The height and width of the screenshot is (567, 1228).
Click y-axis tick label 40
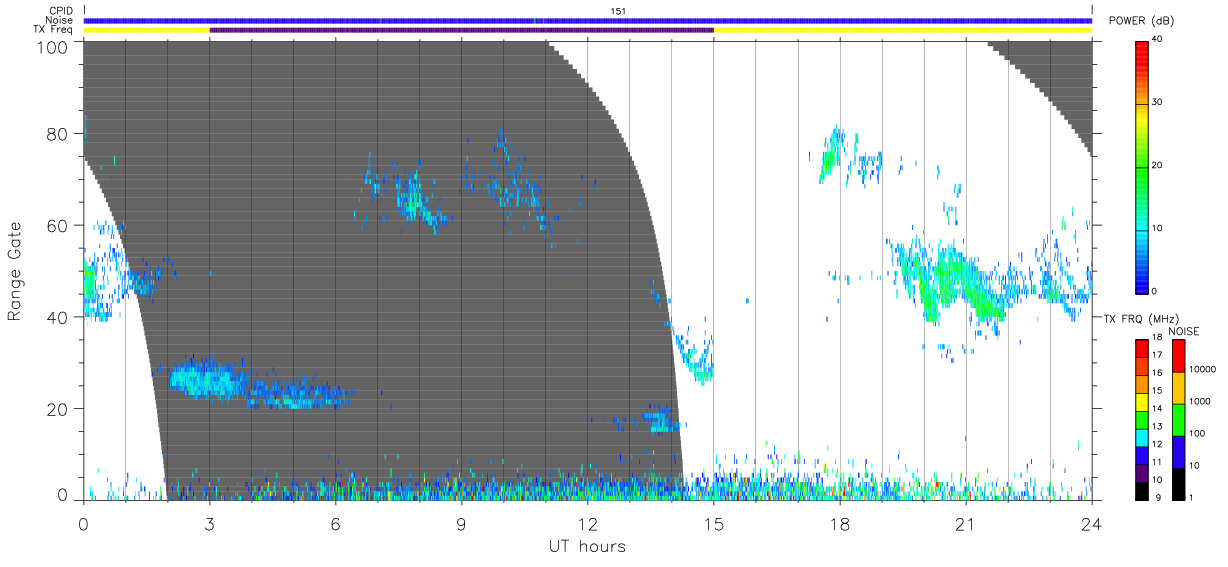click(58, 317)
